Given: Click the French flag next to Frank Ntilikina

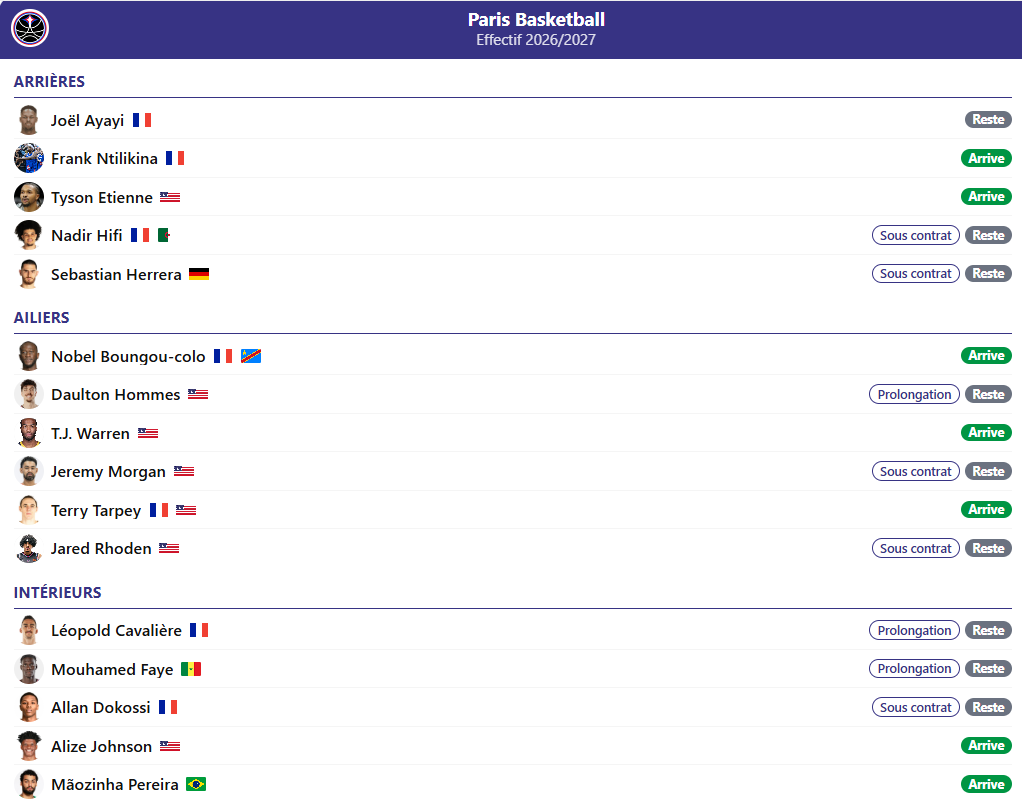Looking at the screenshot, I should pyautogui.click(x=175, y=158).
